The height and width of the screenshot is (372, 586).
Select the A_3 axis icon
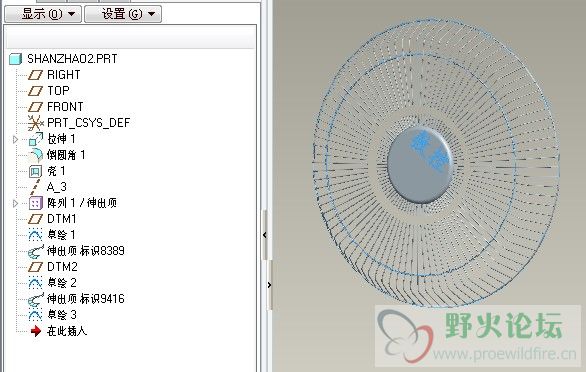point(36,187)
